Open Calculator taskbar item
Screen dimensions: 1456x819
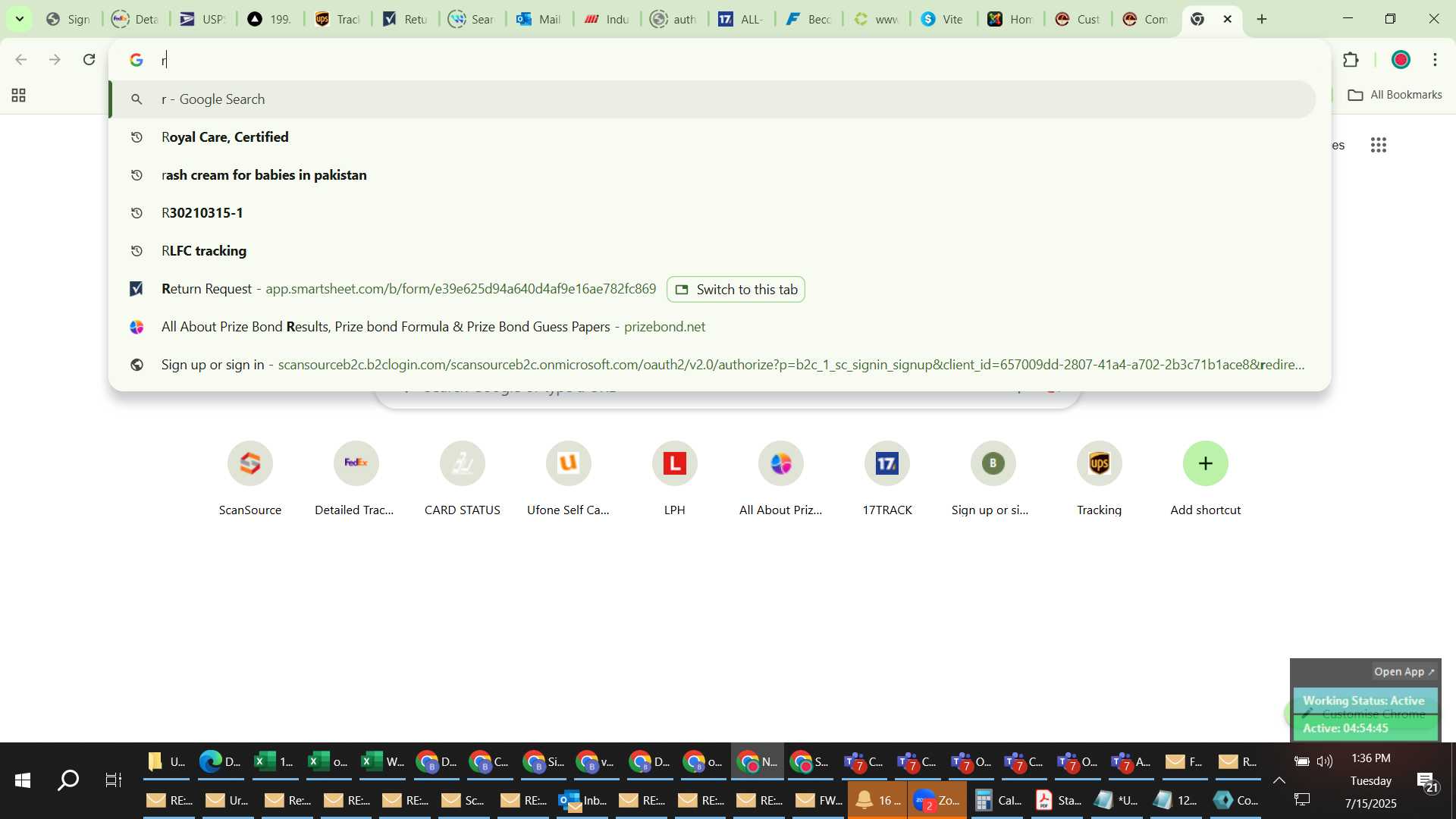(998, 800)
